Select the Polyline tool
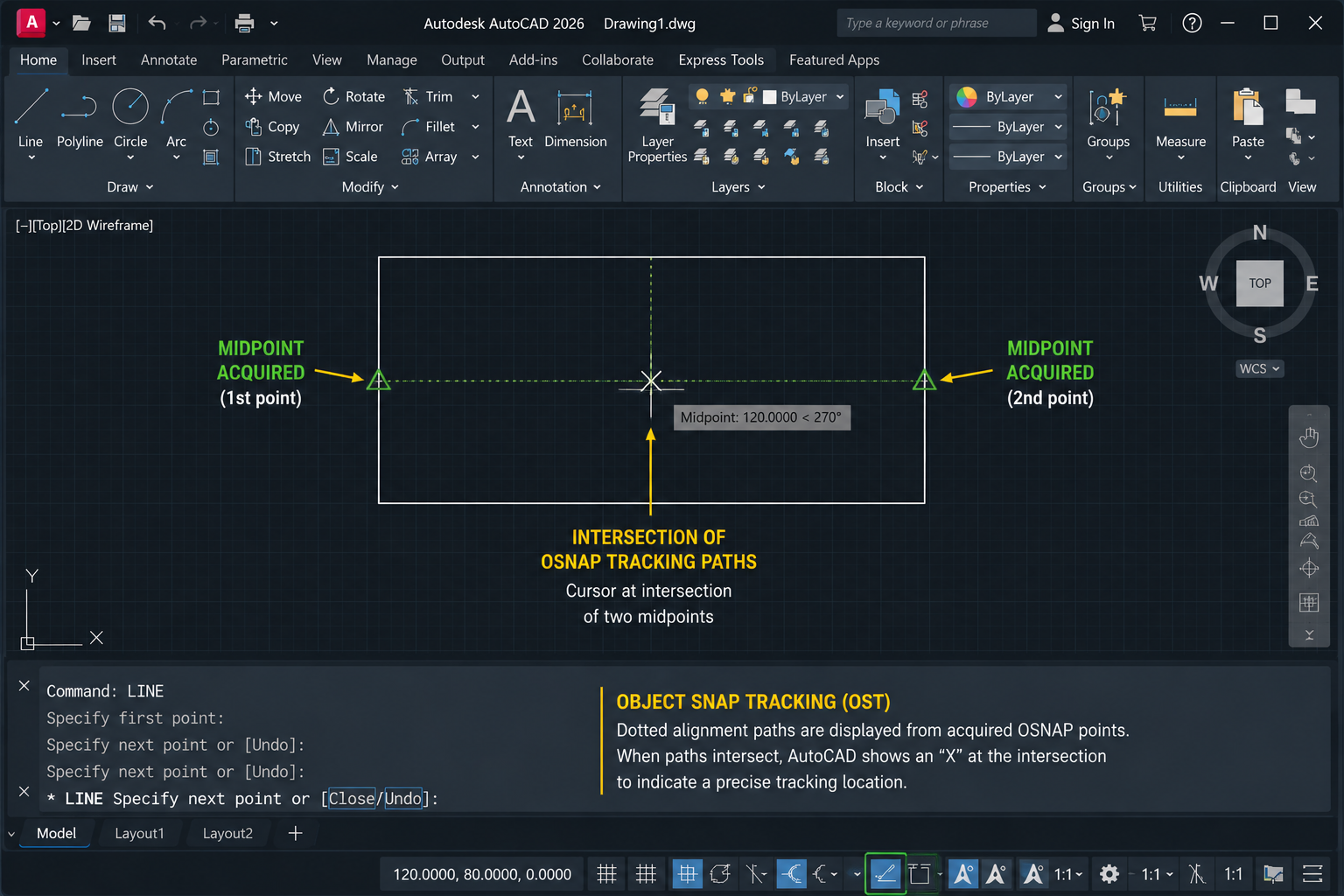This screenshot has height=896, width=1344. 80,118
